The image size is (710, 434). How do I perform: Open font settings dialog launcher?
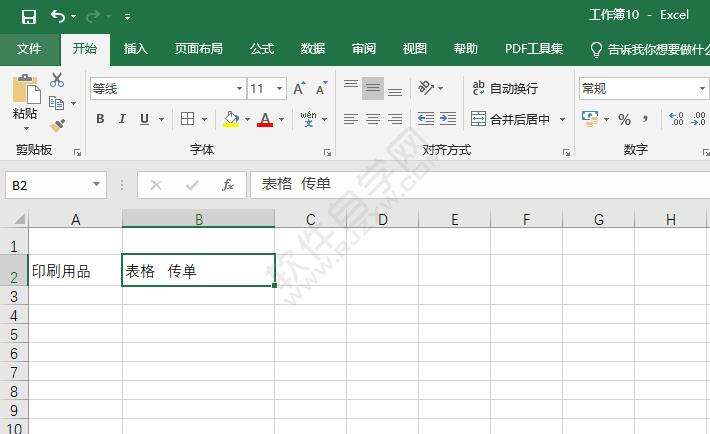[327, 153]
